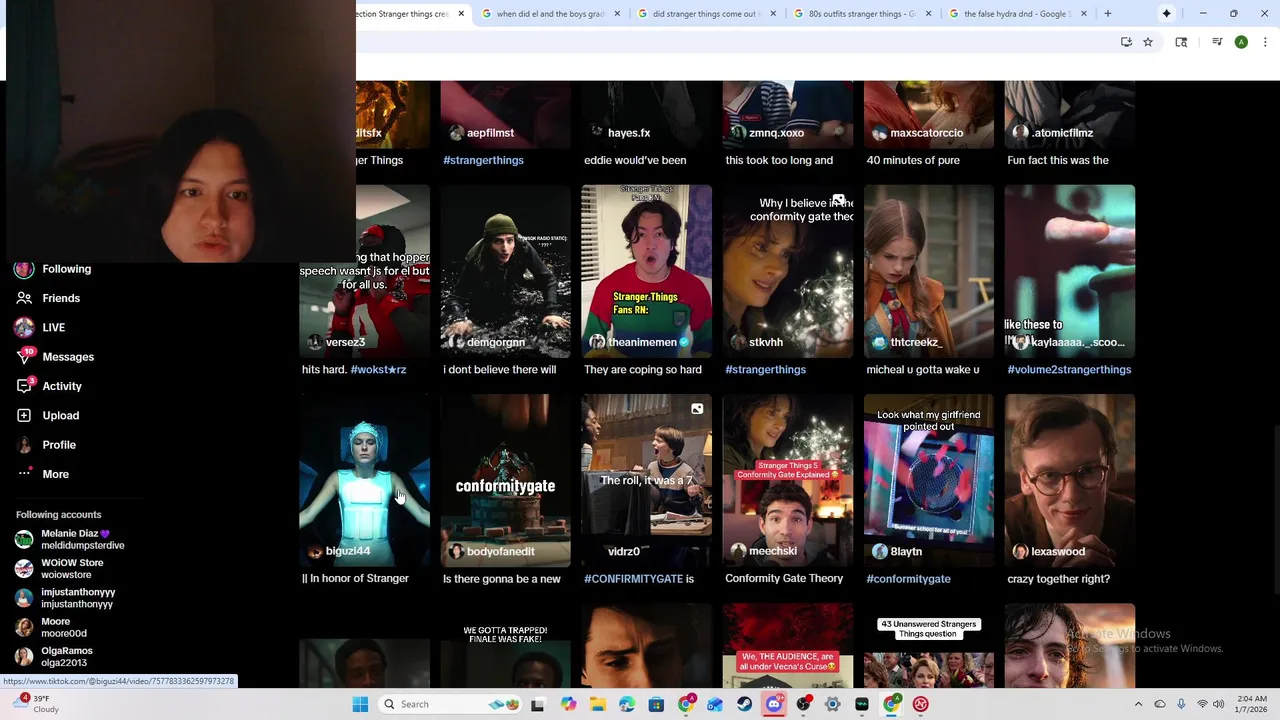The image size is (1280, 720).
Task: Open biguzi44 video thumbnail
Action: (x=365, y=480)
